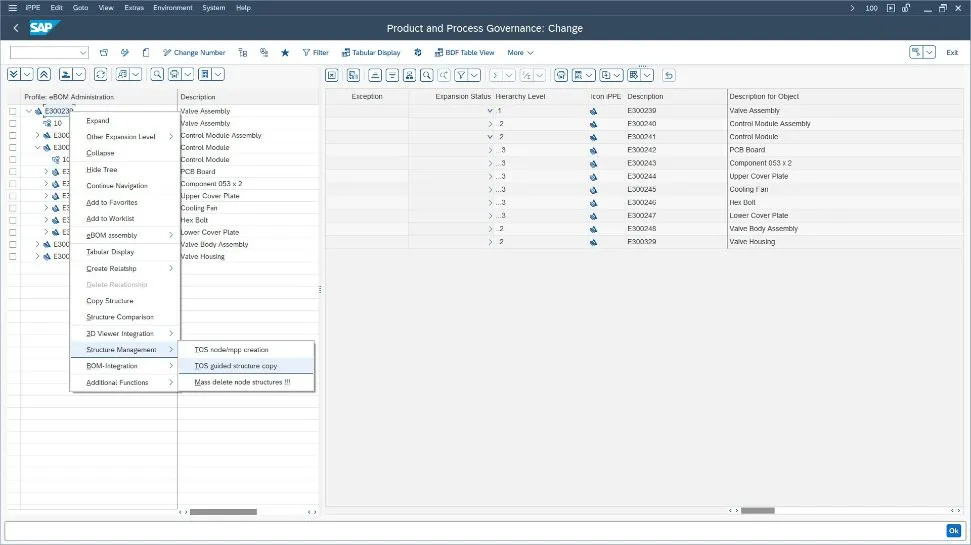This screenshot has height=545, width=971.
Task: Click the Exit button
Action: click(952, 53)
